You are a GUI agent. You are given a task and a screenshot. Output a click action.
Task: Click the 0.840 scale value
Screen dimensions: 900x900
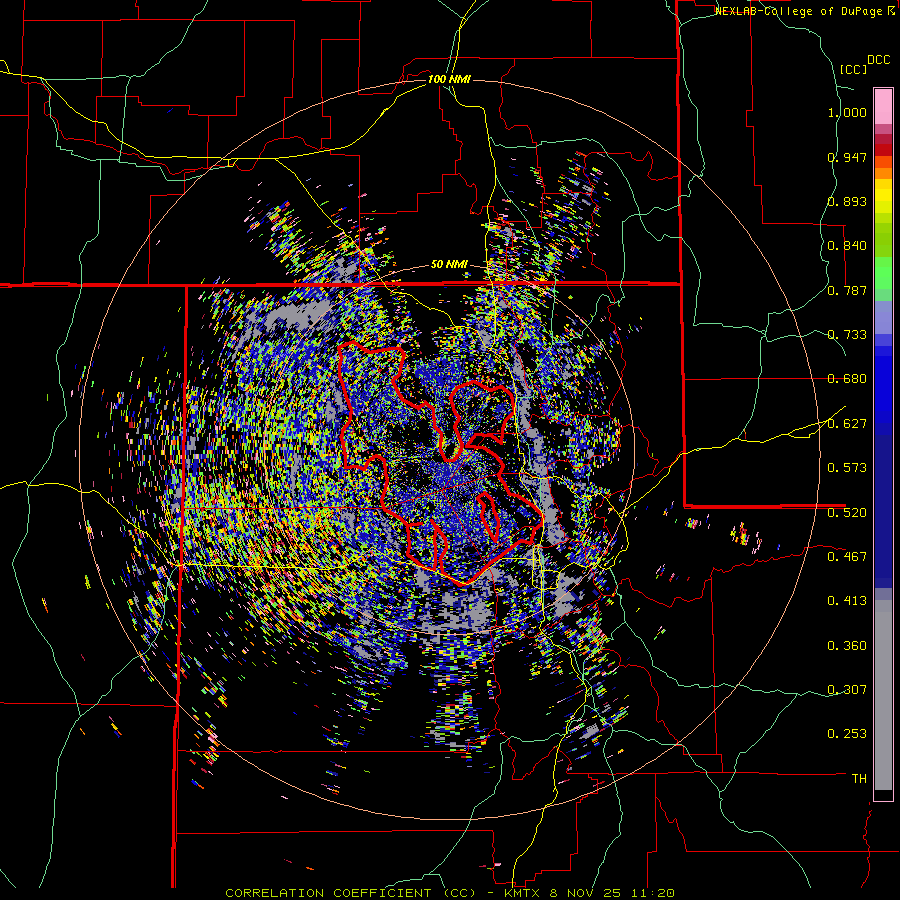[847, 246]
